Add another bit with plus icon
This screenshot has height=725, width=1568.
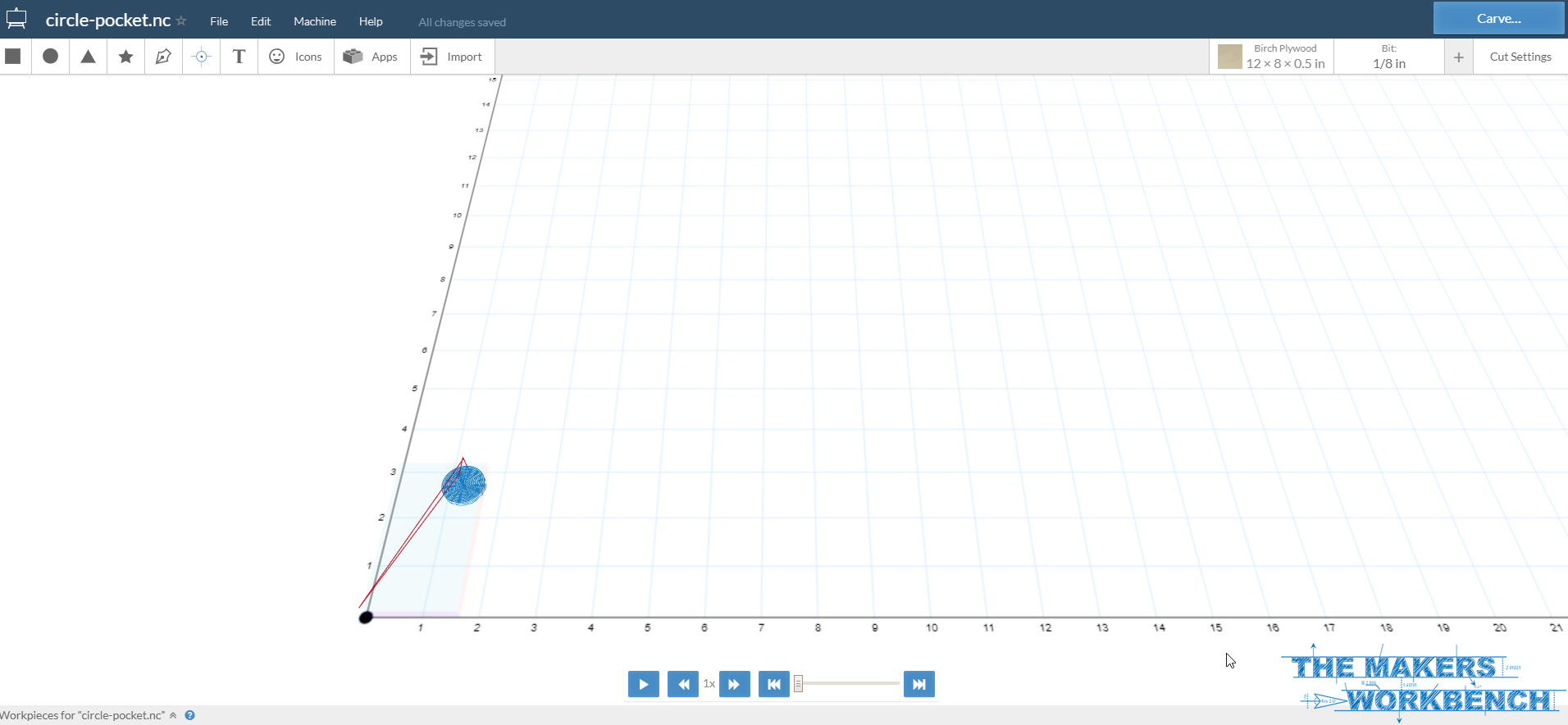click(x=1459, y=57)
